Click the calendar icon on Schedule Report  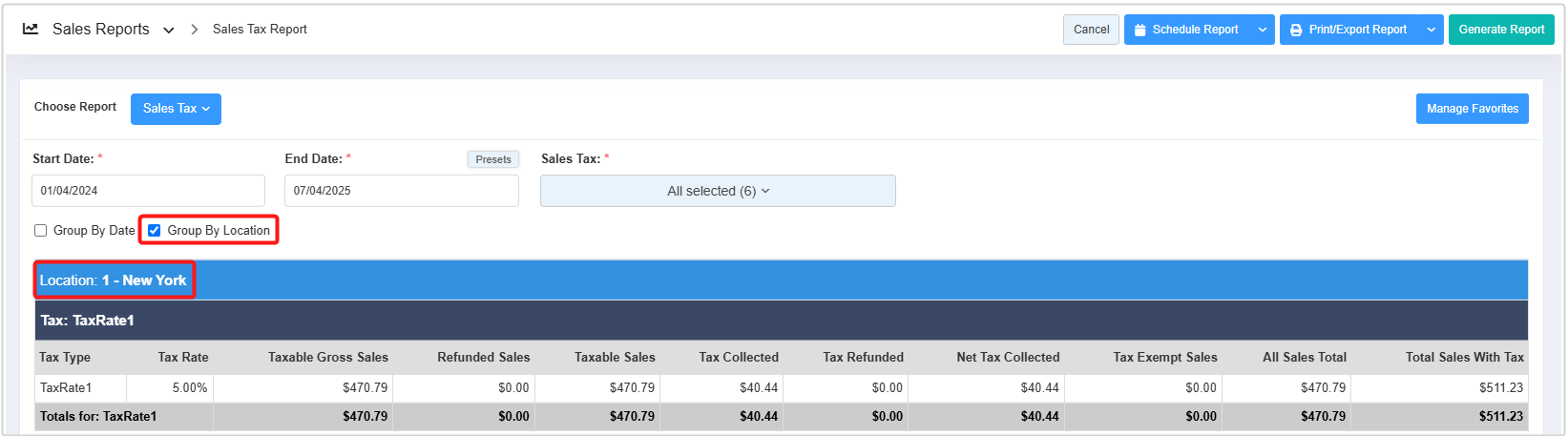point(1139,30)
